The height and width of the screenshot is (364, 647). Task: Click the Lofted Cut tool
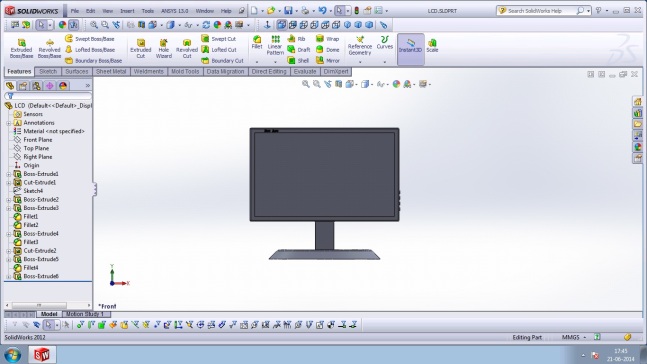[x=219, y=50]
